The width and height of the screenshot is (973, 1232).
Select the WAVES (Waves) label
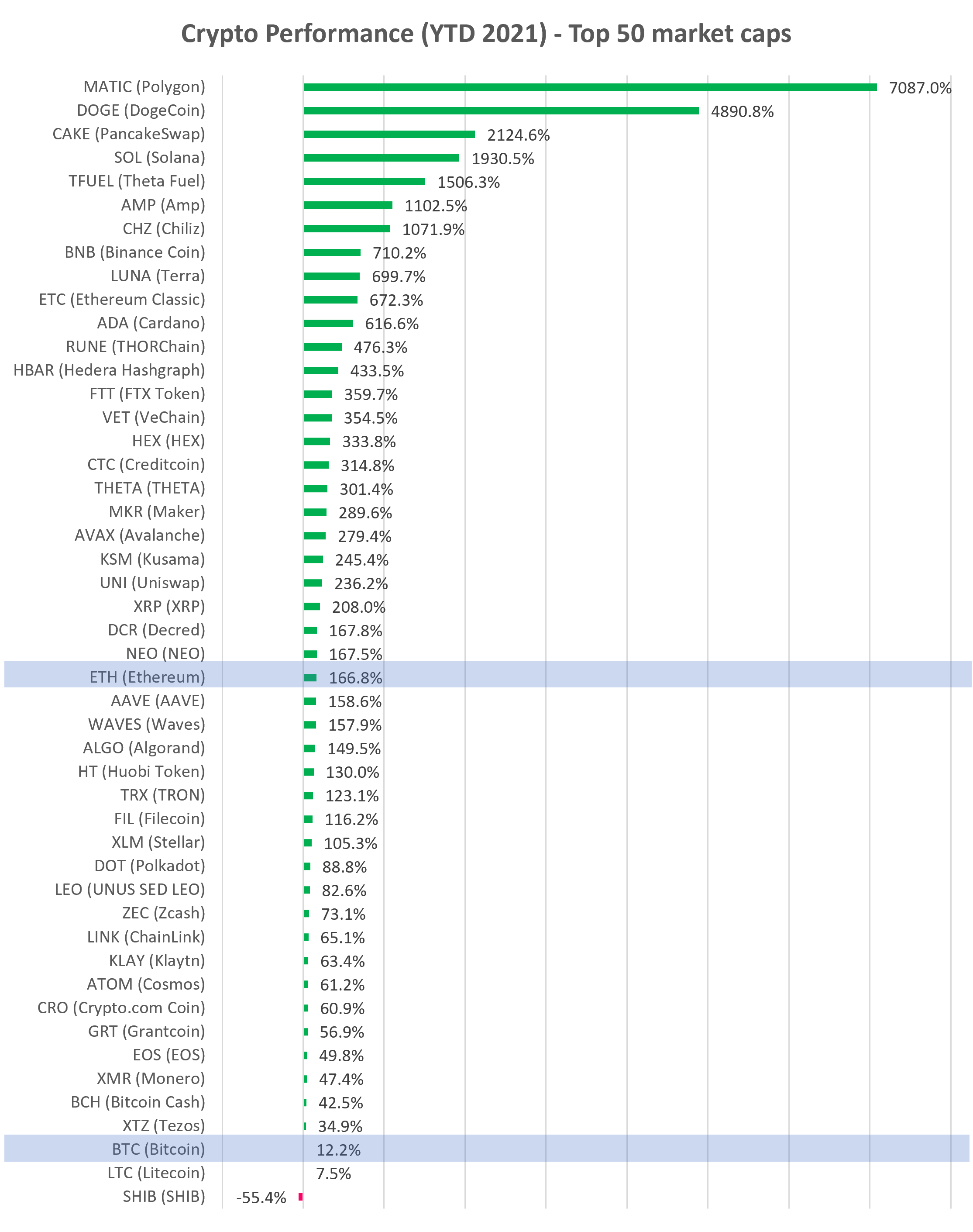(146, 724)
